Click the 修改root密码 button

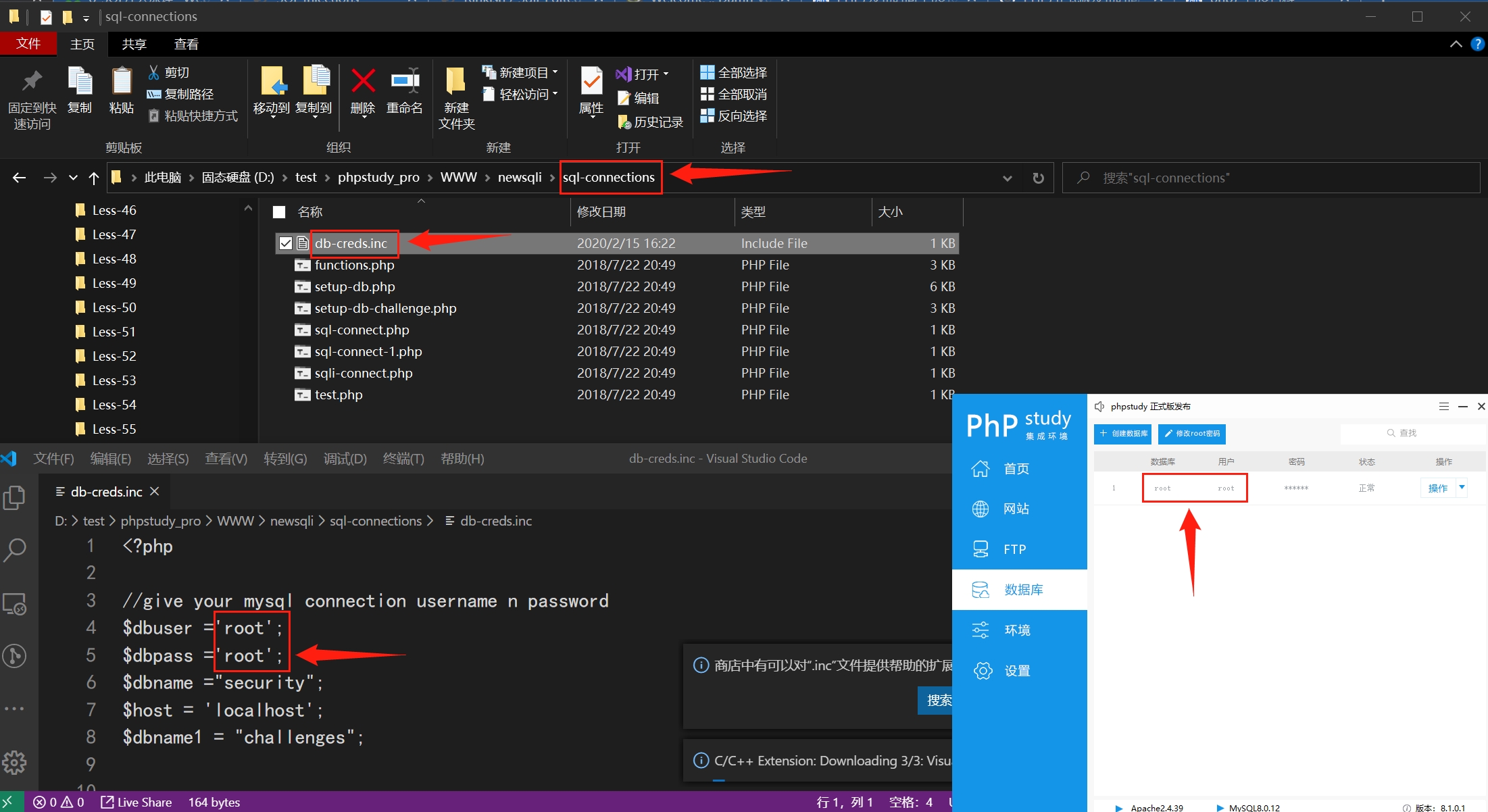[x=1191, y=433]
